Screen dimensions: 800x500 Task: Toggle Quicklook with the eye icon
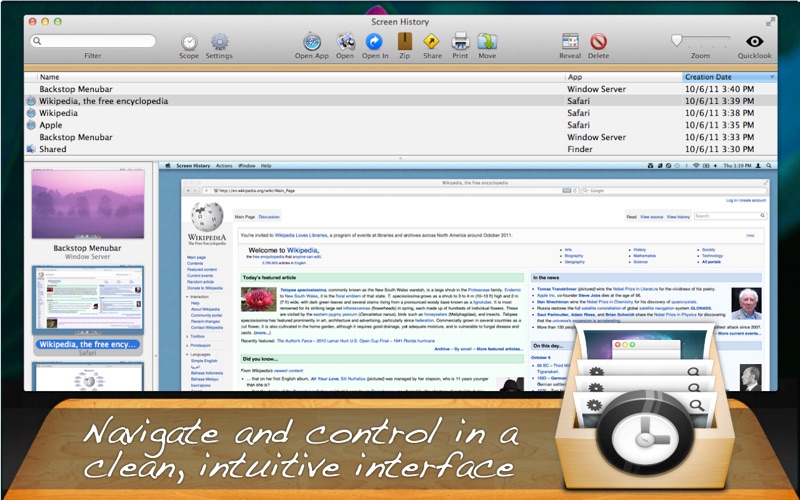755,41
